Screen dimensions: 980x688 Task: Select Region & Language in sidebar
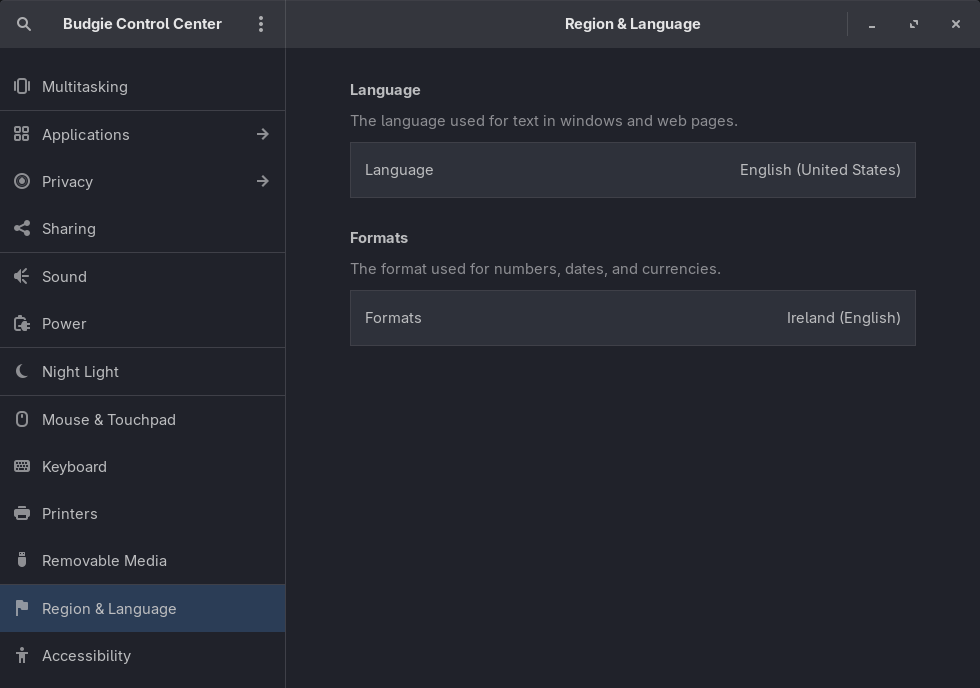[x=109, y=609]
